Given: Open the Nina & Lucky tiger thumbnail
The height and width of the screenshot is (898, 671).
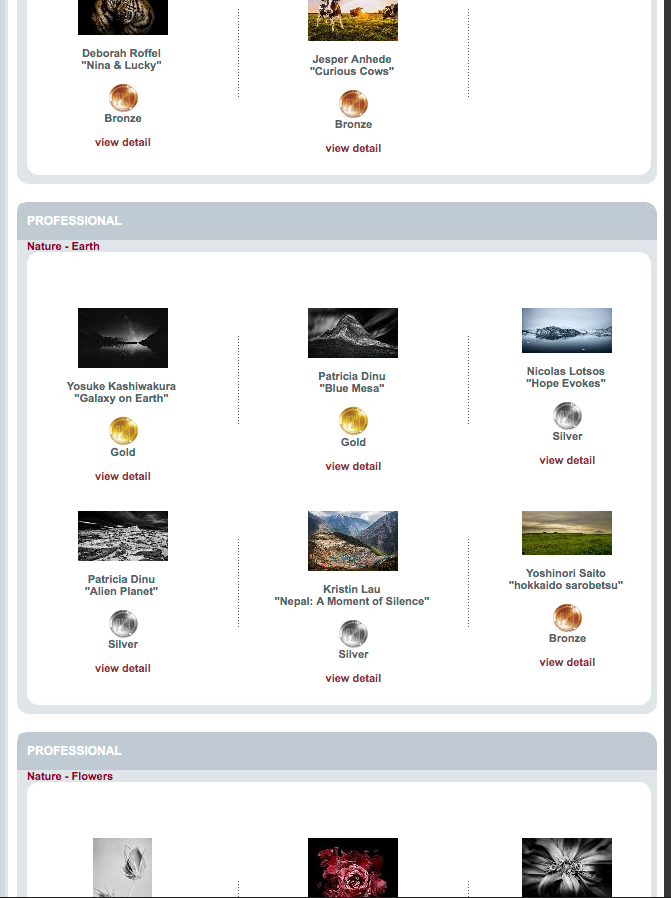Looking at the screenshot, I should click(123, 17).
